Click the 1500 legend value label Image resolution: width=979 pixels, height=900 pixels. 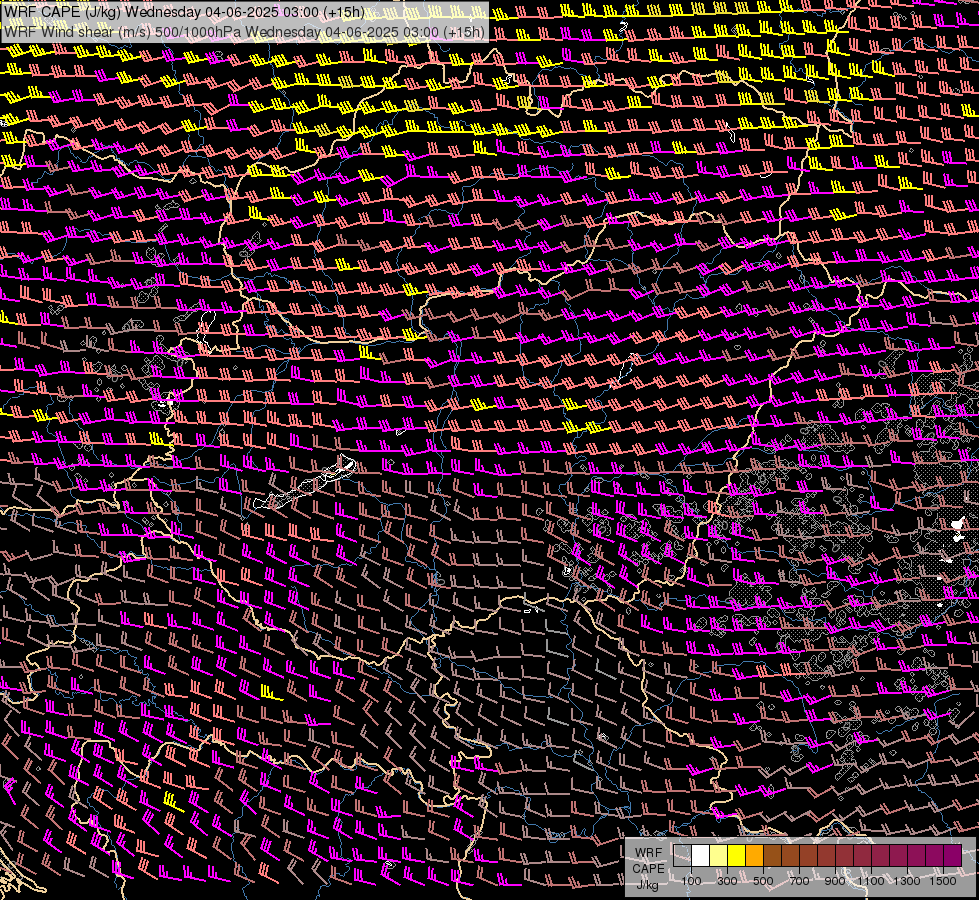[x=943, y=881]
